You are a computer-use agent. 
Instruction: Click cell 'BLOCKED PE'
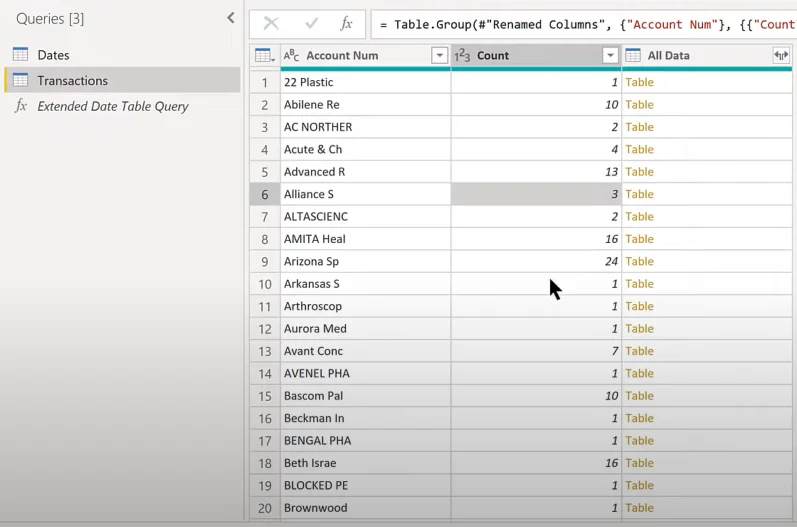365,485
